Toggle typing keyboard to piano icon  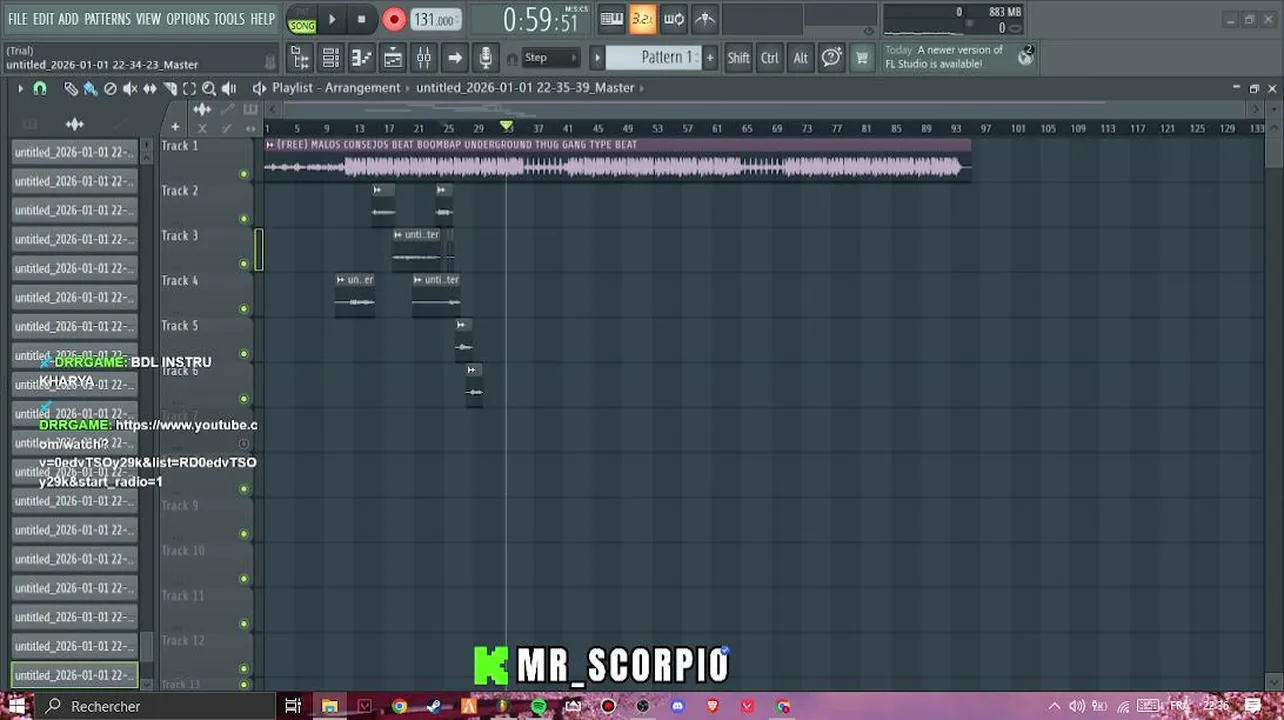point(612,18)
